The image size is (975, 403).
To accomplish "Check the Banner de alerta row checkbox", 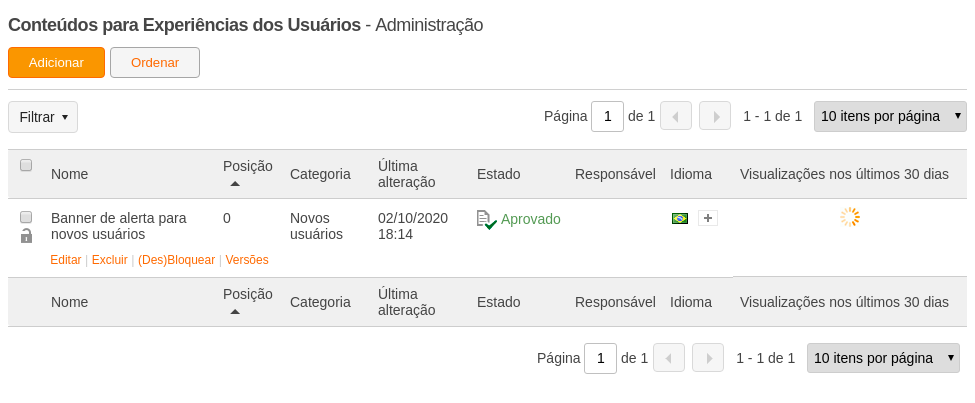I will pos(26,217).
